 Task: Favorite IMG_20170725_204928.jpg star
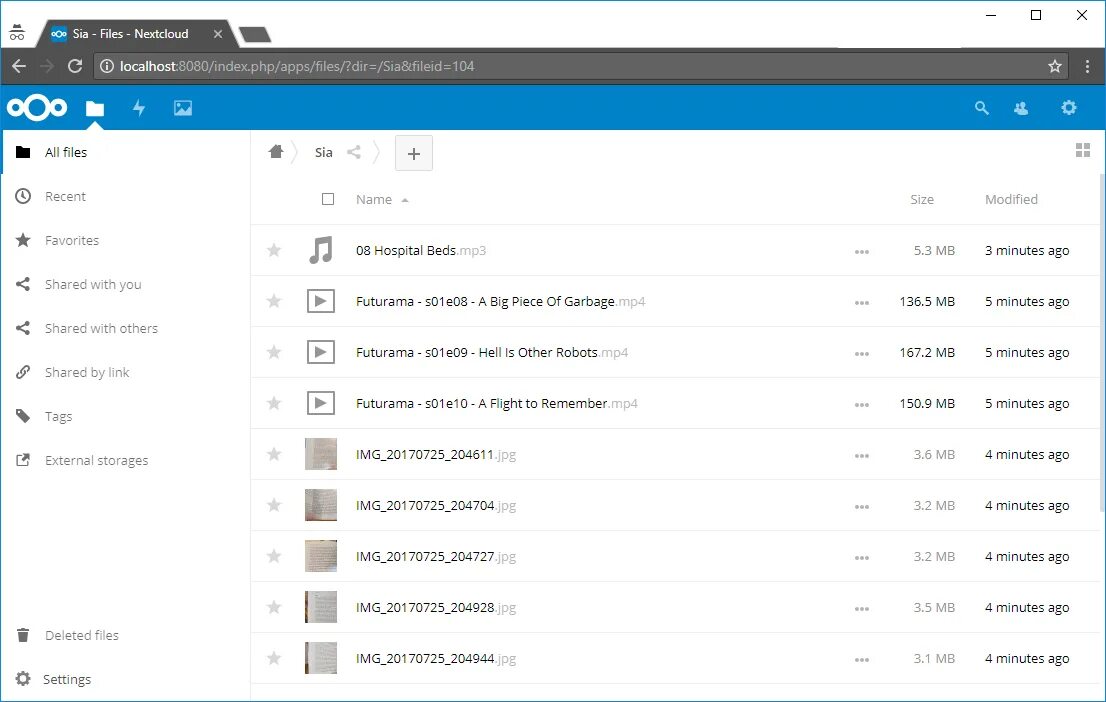point(274,607)
